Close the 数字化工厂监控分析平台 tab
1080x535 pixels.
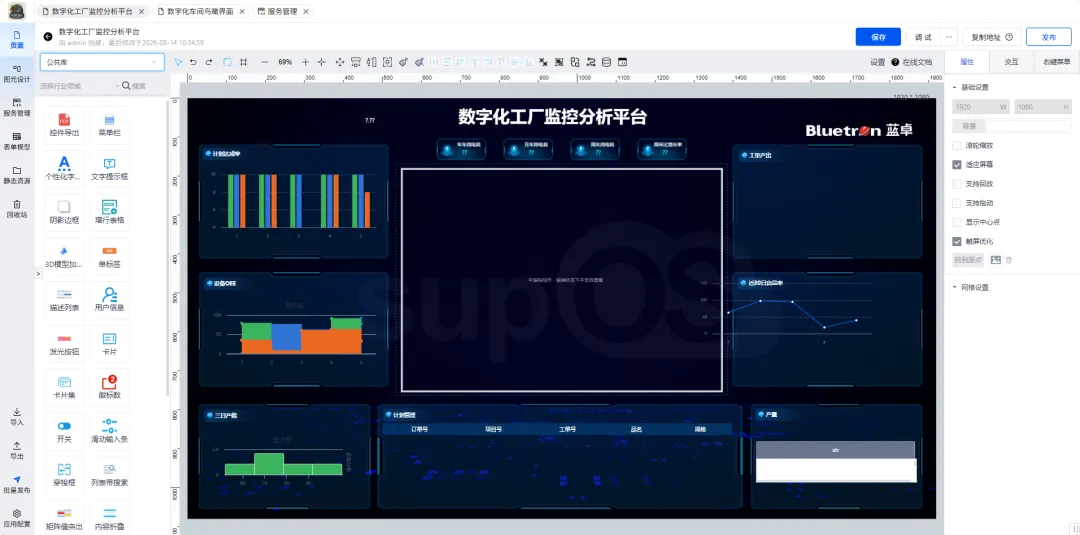(x=142, y=12)
